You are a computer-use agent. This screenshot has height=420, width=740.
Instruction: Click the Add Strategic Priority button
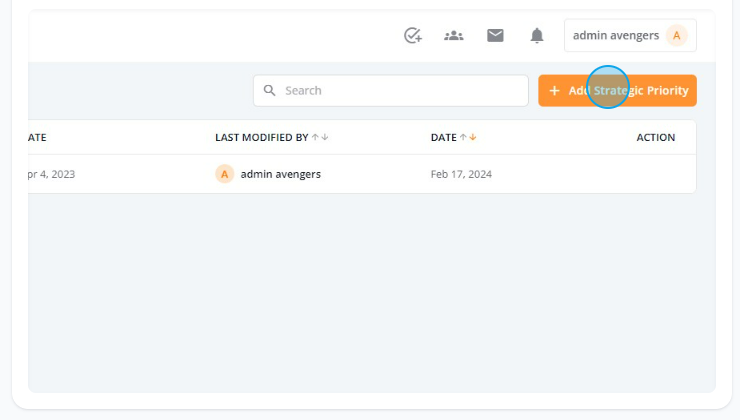(617, 91)
